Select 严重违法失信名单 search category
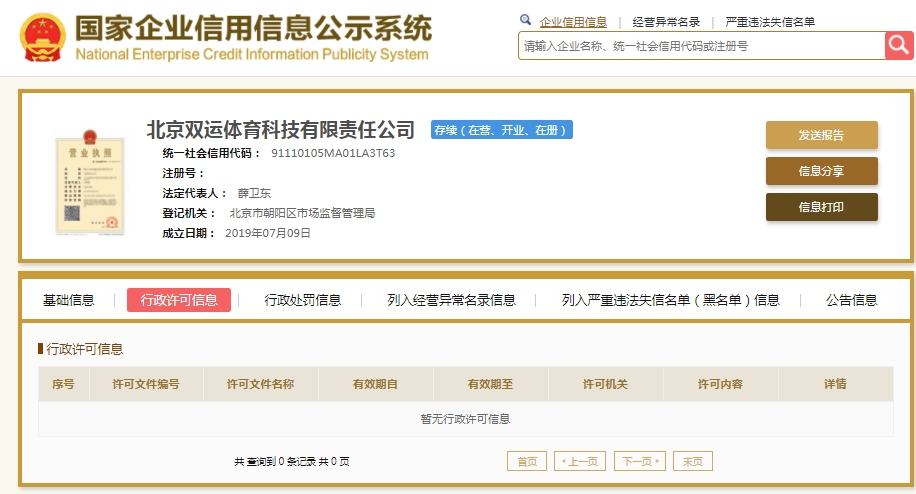Image resolution: width=916 pixels, height=494 pixels. tap(770, 22)
